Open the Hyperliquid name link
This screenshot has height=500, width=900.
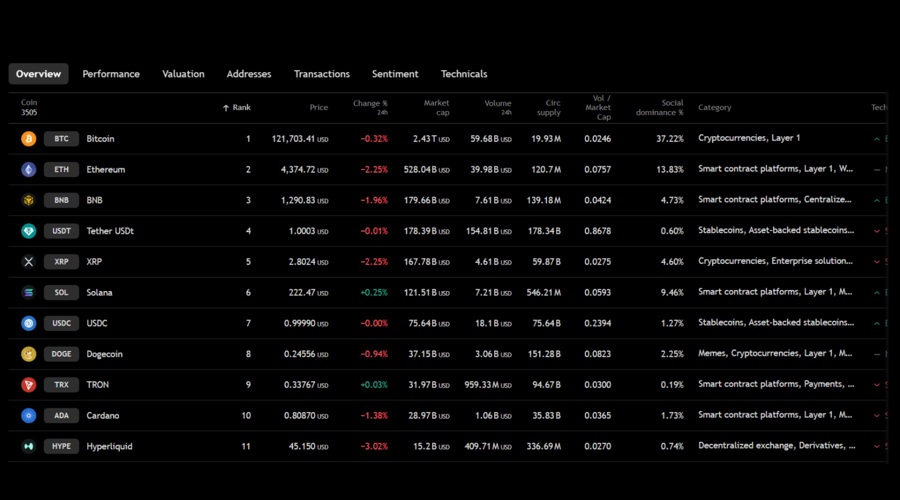click(110, 446)
